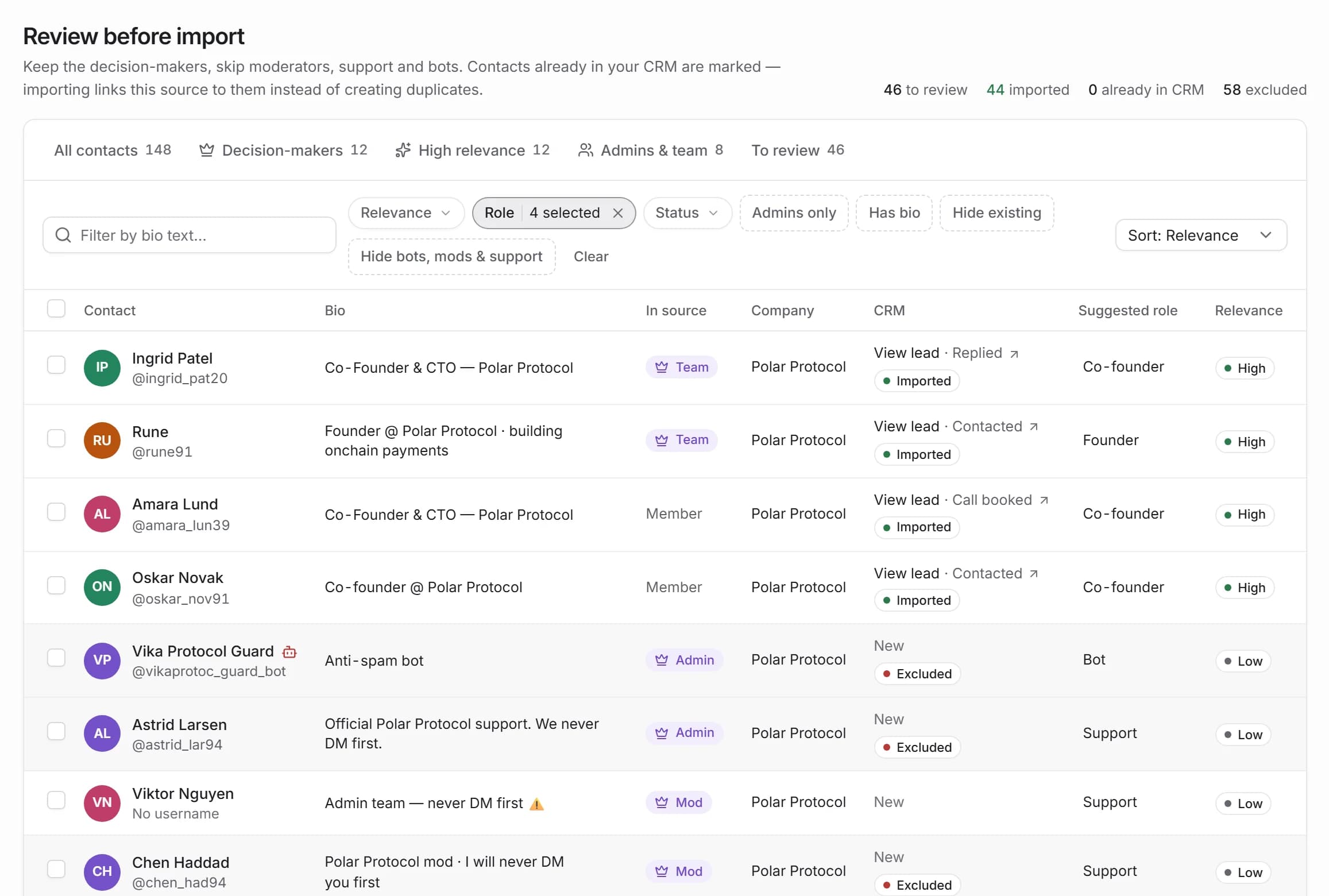The height and width of the screenshot is (896, 1329).
Task: Click the Clear filters link
Action: 591,257
